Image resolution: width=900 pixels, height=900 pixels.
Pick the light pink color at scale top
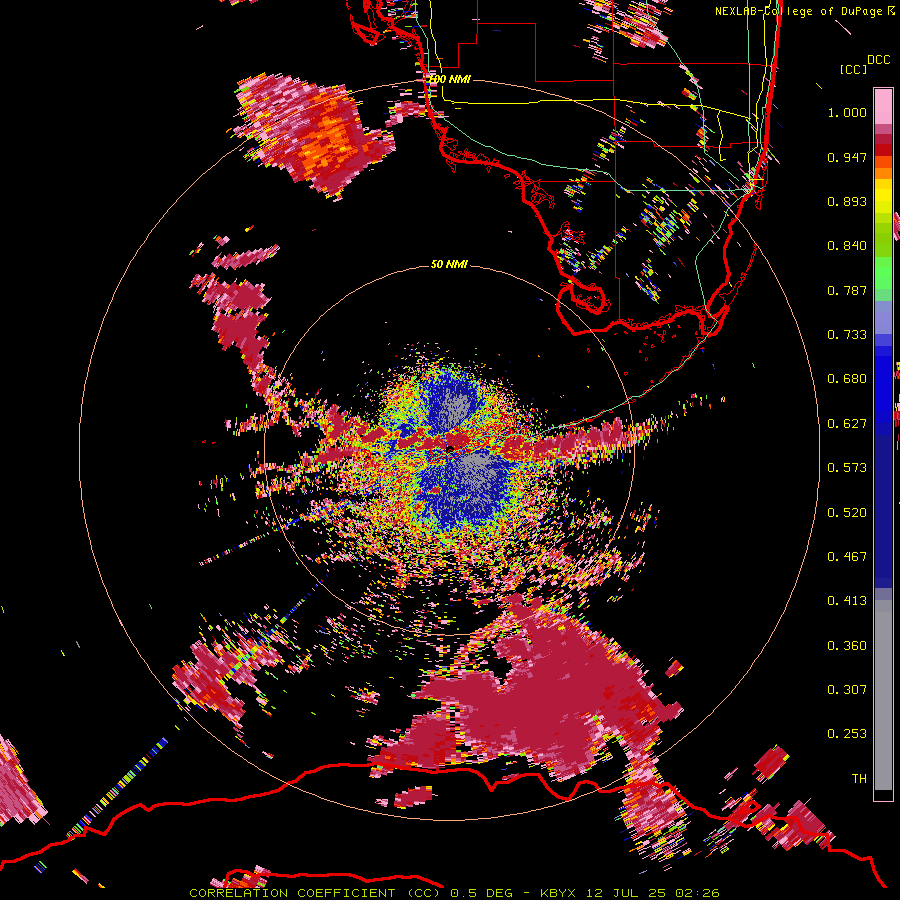click(883, 106)
